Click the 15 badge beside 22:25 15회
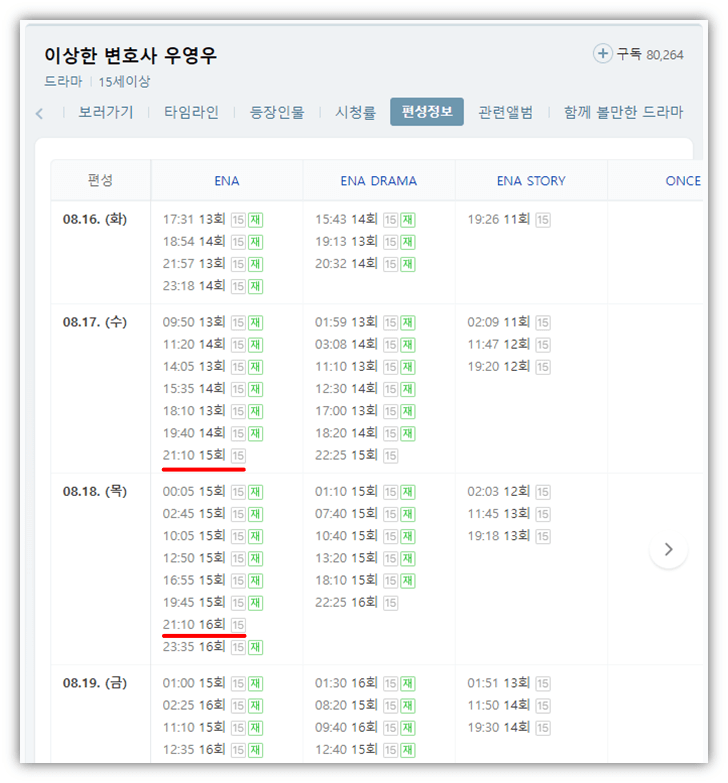 click(390, 455)
